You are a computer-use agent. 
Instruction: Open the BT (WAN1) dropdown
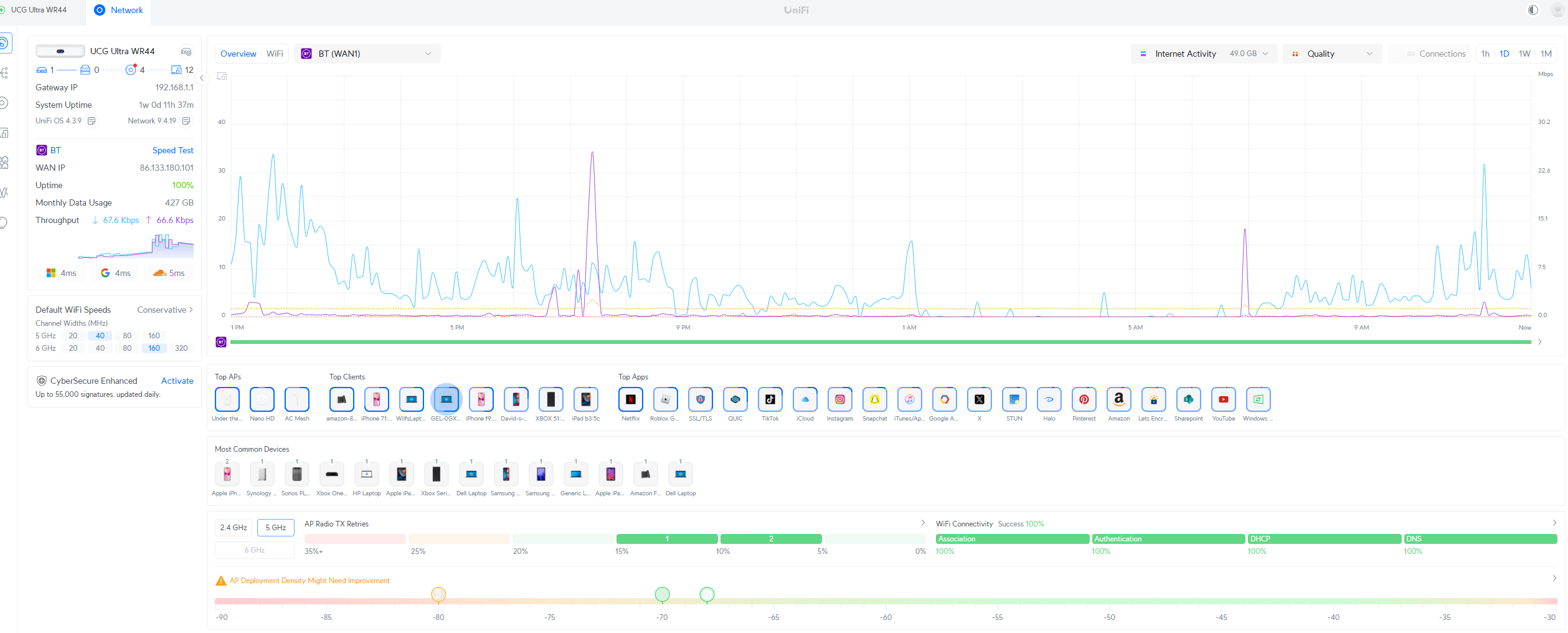pyautogui.click(x=367, y=54)
